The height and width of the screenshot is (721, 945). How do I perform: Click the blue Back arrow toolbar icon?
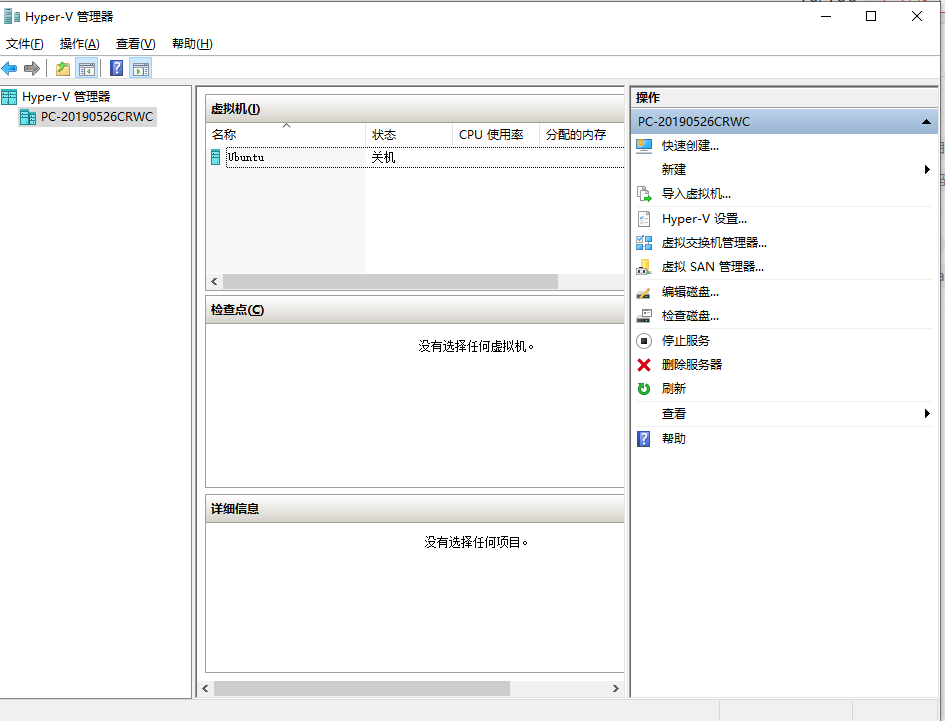pos(9,69)
